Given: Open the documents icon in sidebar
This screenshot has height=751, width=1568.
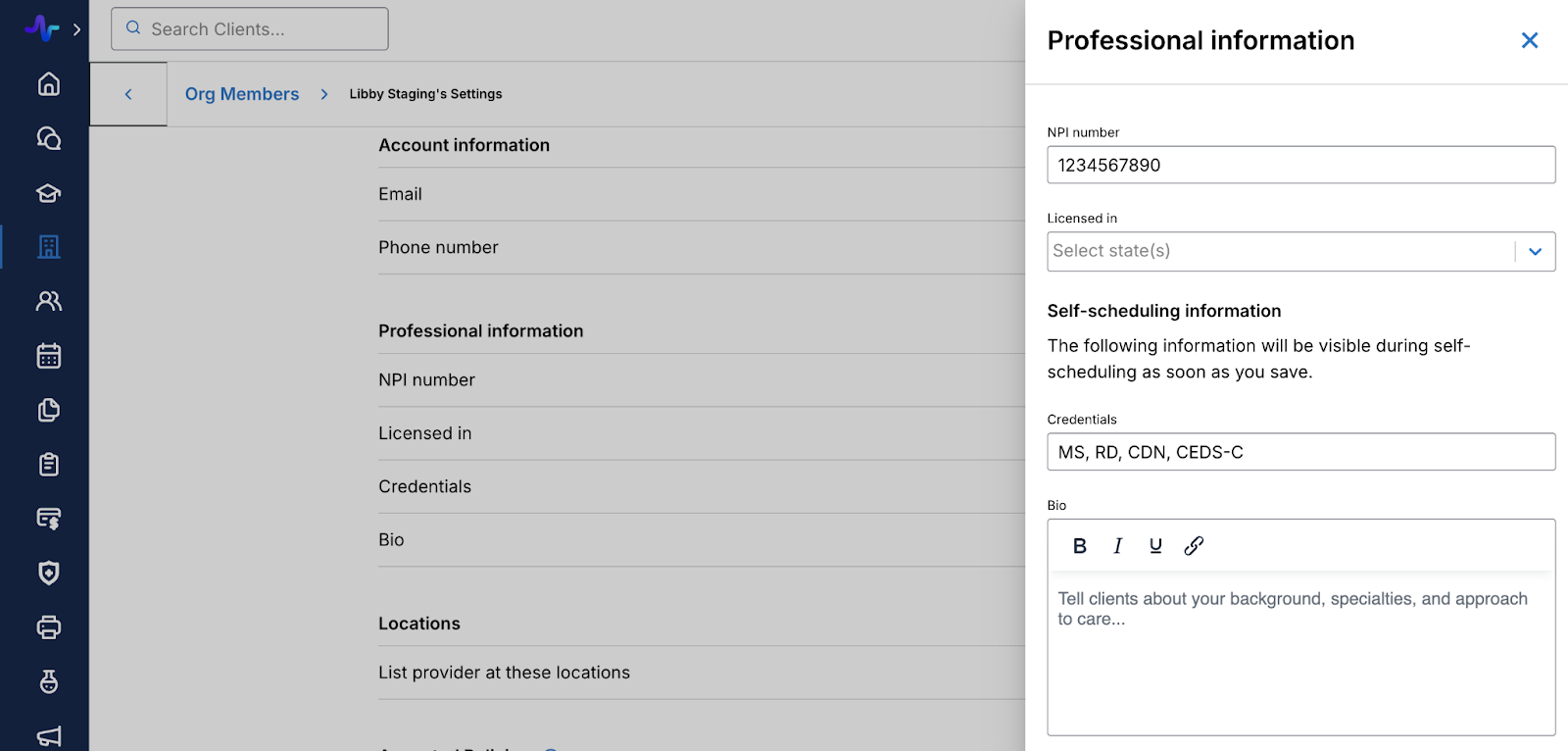Looking at the screenshot, I should coord(48,410).
